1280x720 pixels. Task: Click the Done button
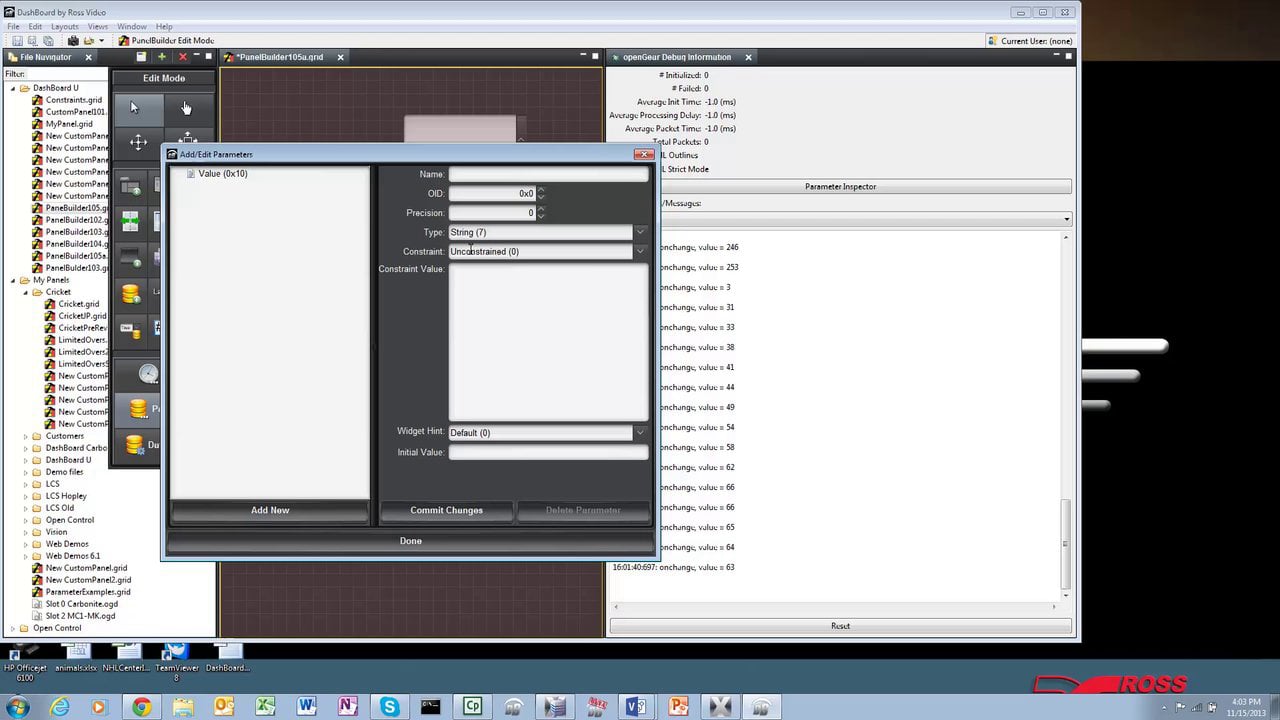click(410, 541)
